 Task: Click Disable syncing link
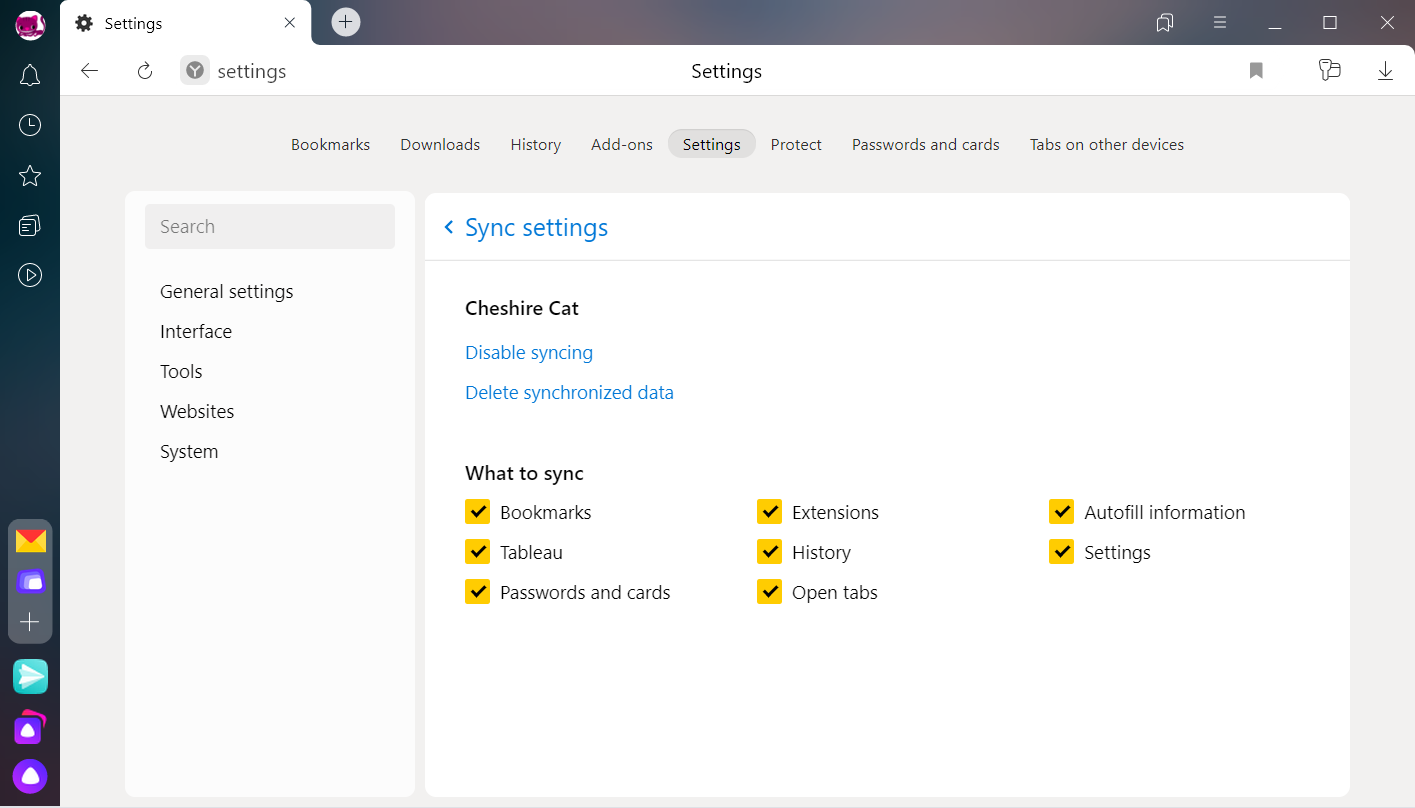[529, 352]
